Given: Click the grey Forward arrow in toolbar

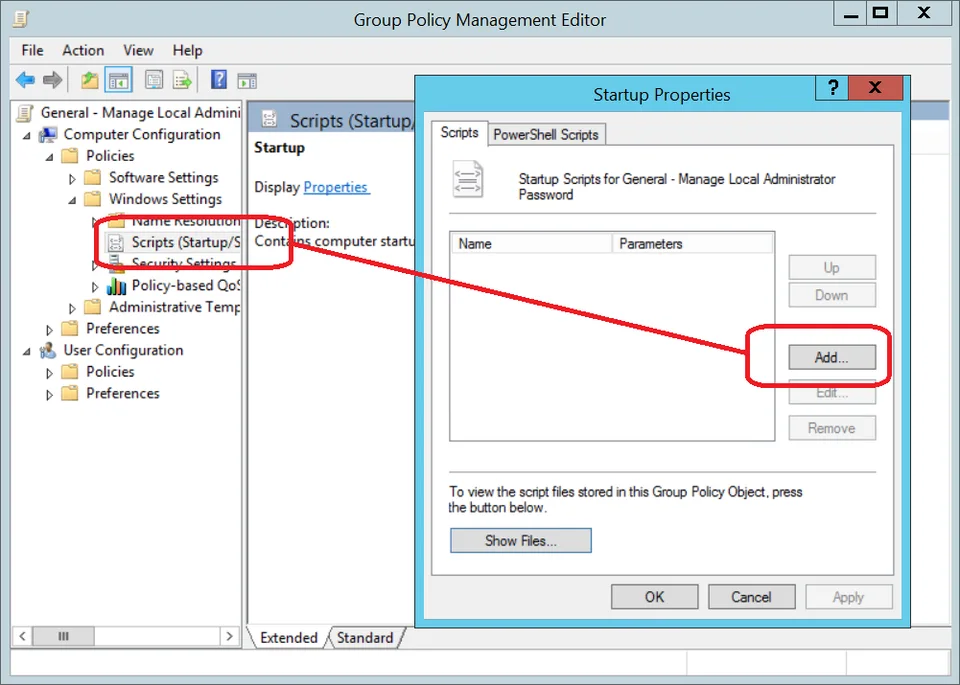Looking at the screenshot, I should tap(53, 80).
